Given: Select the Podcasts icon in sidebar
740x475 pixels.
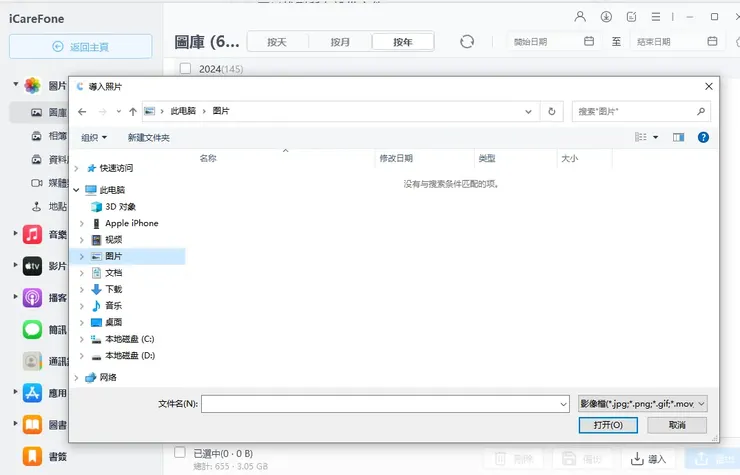Looking at the screenshot, I should pyautogui.click(x=32, y=297).
